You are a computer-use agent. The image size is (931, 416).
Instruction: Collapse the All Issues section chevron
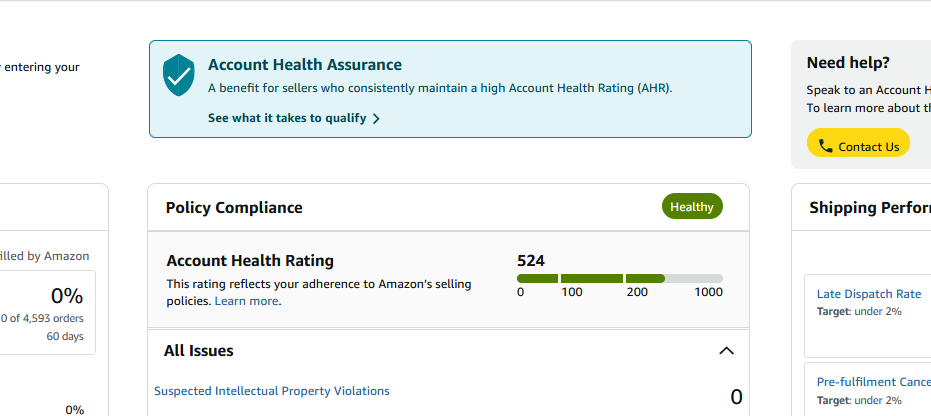[727, 351]
